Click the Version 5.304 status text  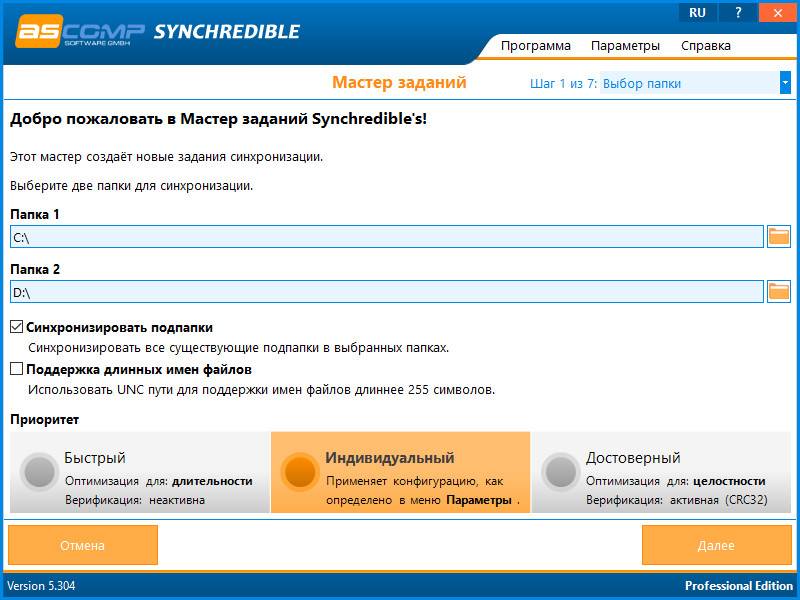click(x=41, y=585)
